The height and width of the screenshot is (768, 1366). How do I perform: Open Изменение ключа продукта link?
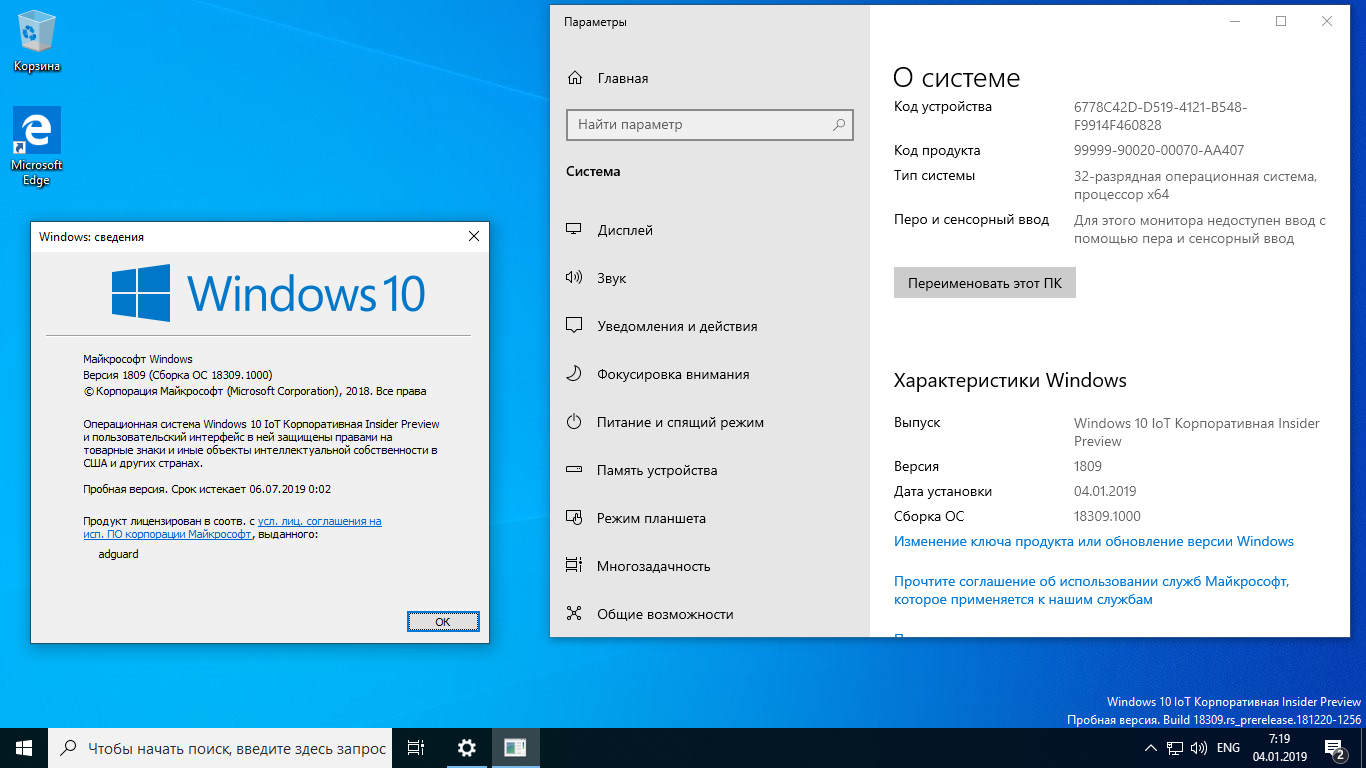tap(1094, 541)
